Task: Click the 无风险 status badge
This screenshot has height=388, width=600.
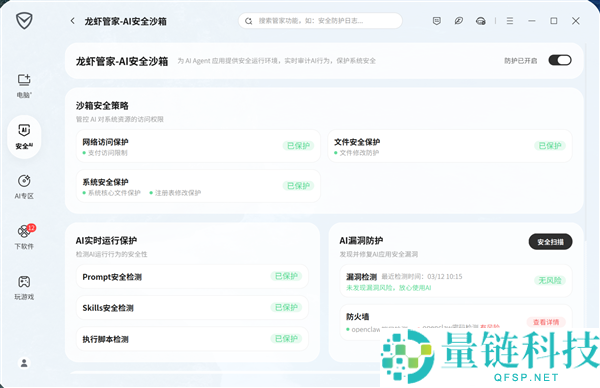Action: [550, 280]
